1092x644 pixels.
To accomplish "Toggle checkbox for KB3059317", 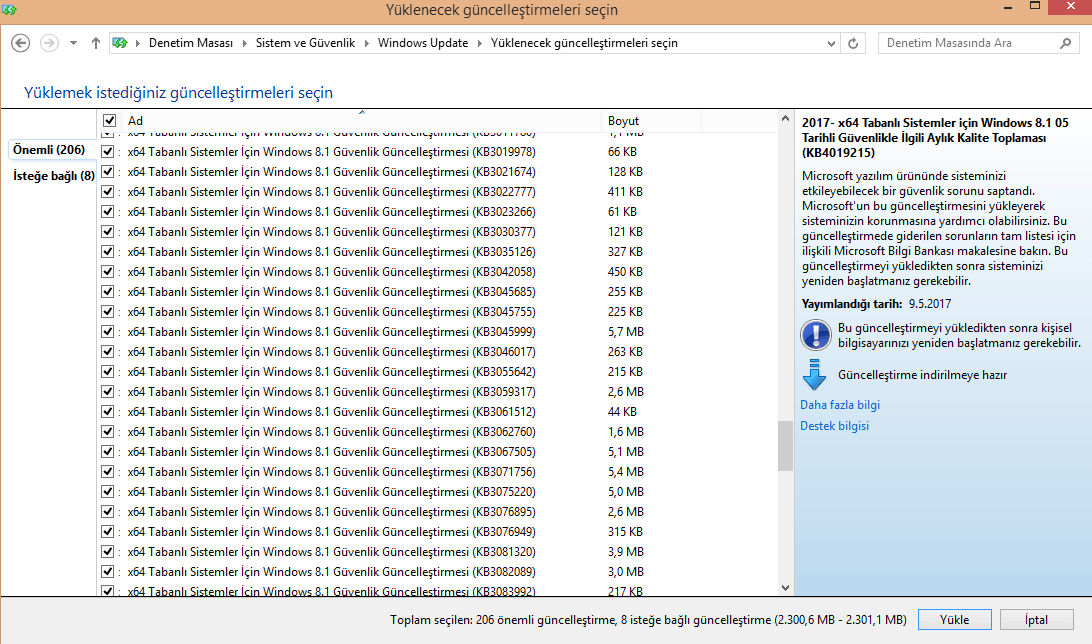I will [x=108, y=391].
